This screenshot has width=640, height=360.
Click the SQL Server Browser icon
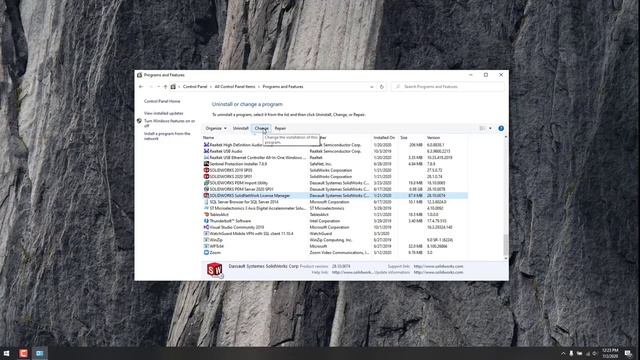click(206, 202)
